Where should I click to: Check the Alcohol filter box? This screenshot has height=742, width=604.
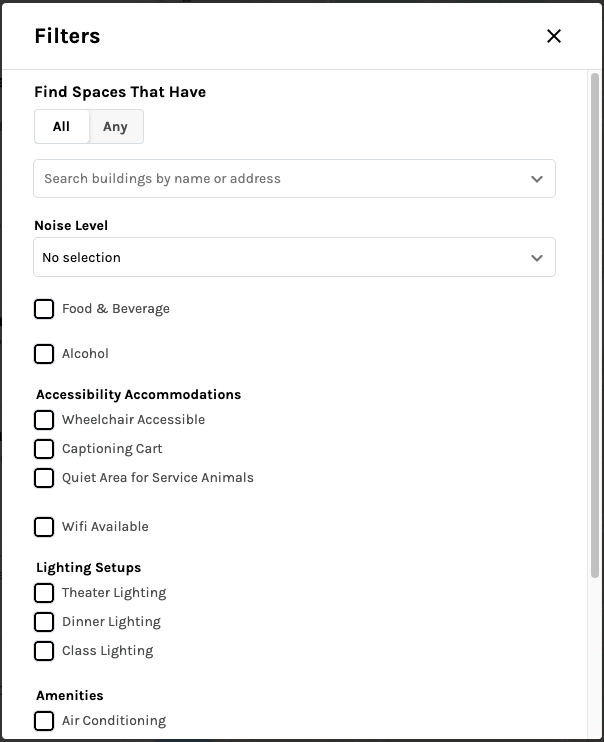point(44,354)
